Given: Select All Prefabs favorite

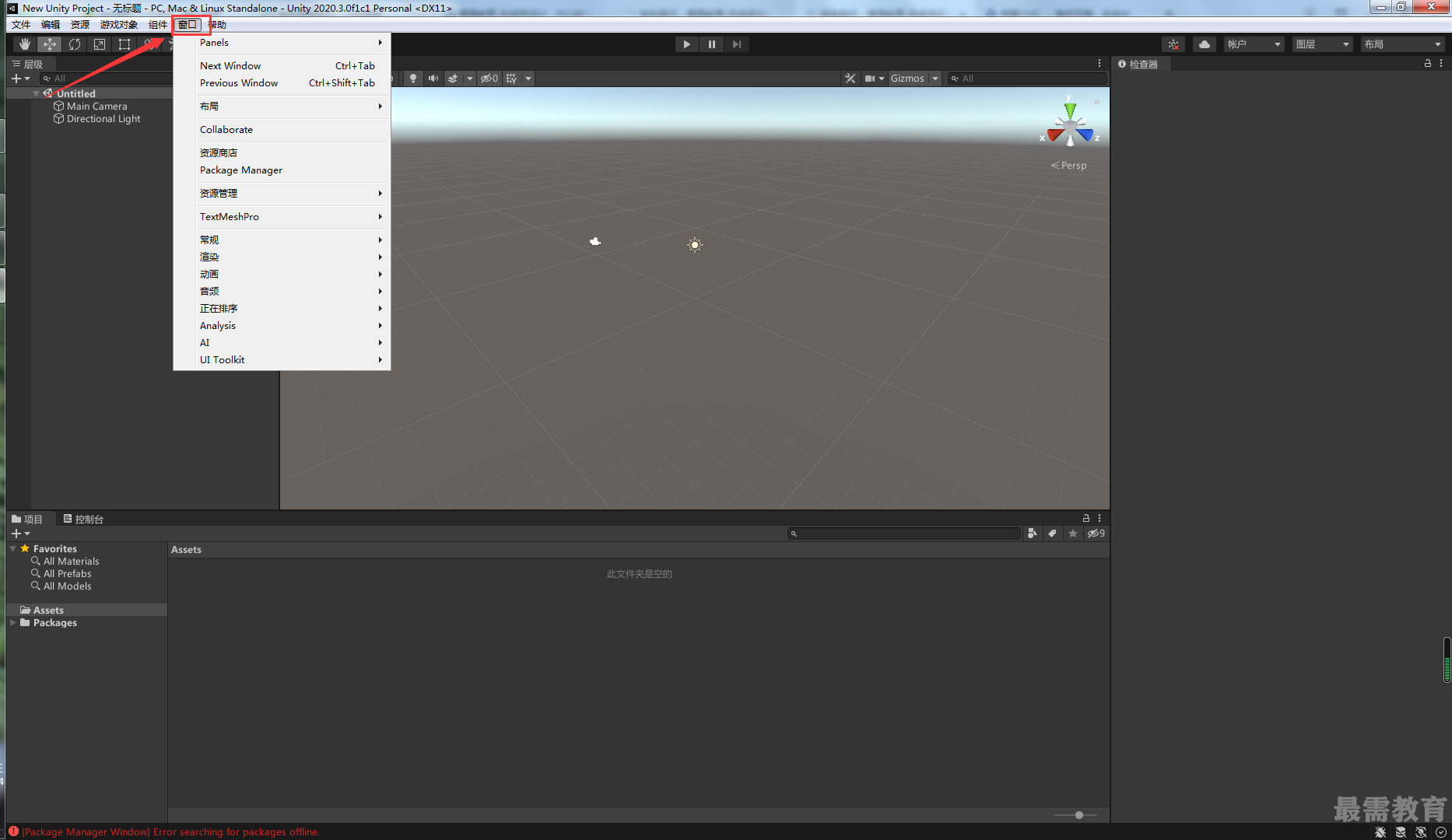Looking at the screenshot, I should pos(67,574).
